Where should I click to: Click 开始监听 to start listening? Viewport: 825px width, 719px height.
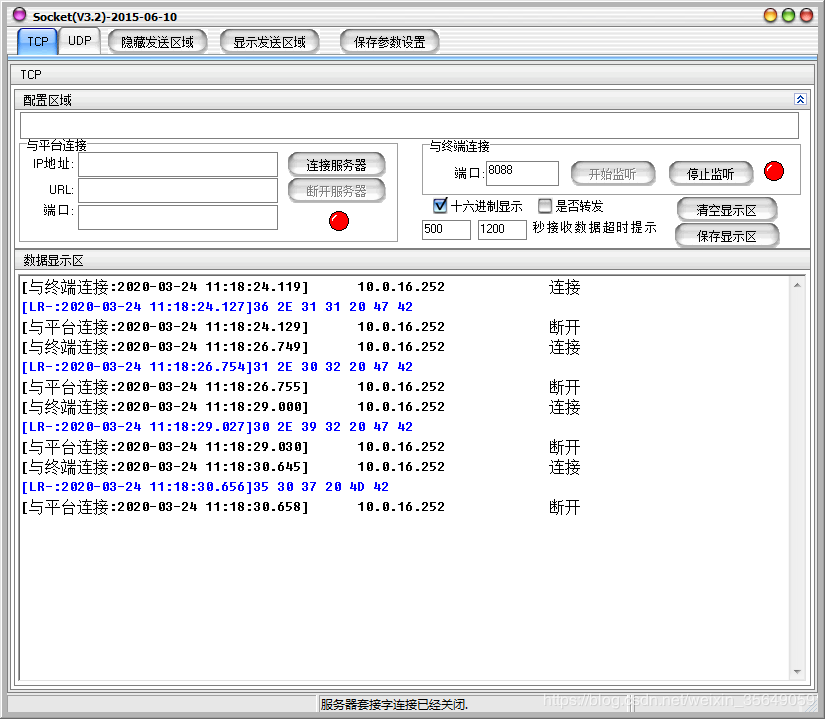click(x=613, y=172)
